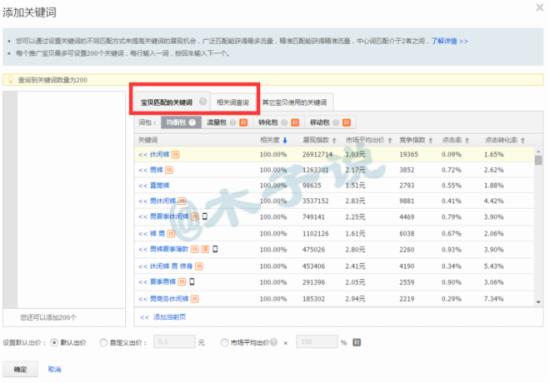Click the grey help circle beside 转化包
Image resolution: width=550 pixels, height=383 pixels.
[284, 122]
